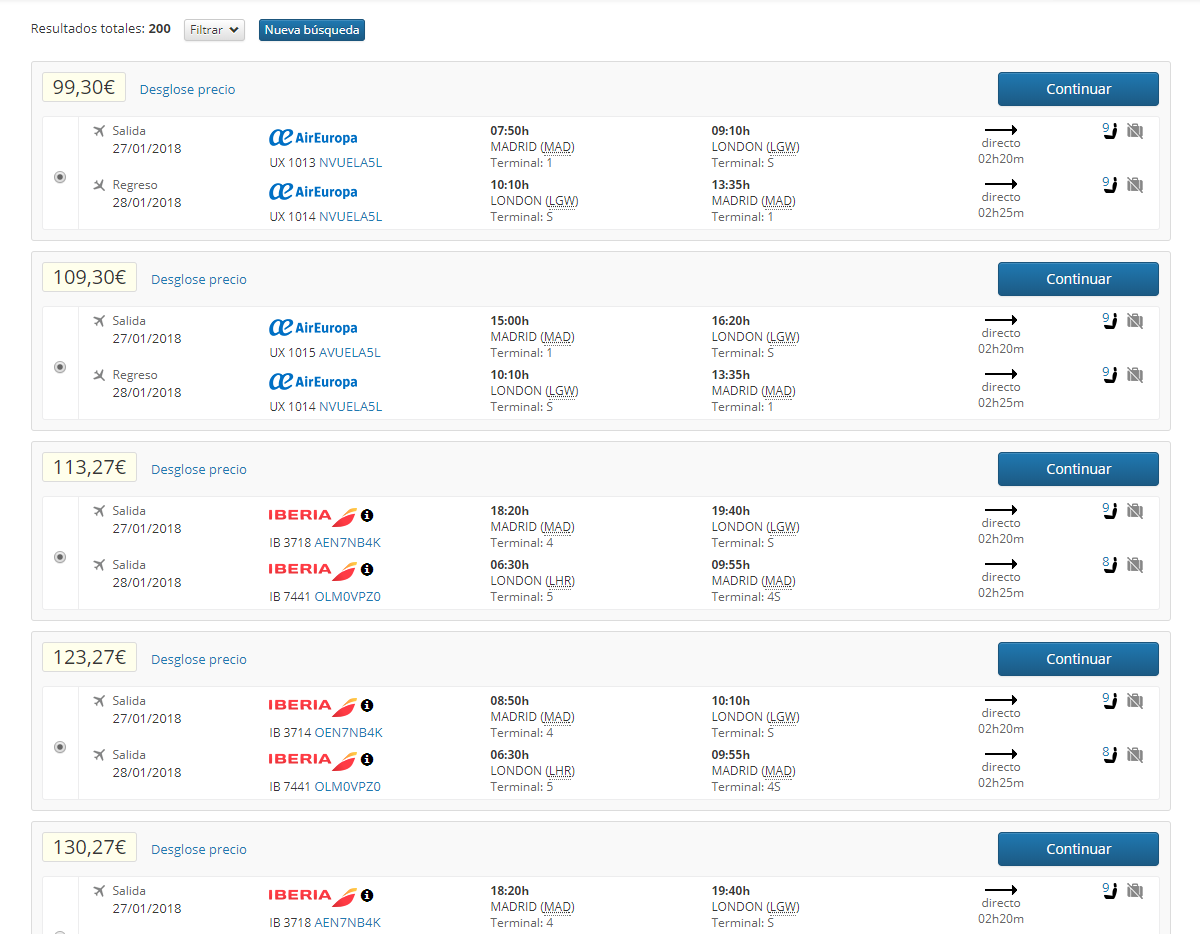Click the airplane icon next to Salida in the 99,30€ card
The height and width of the screenshot is (934, 1200).
point(99,131)
